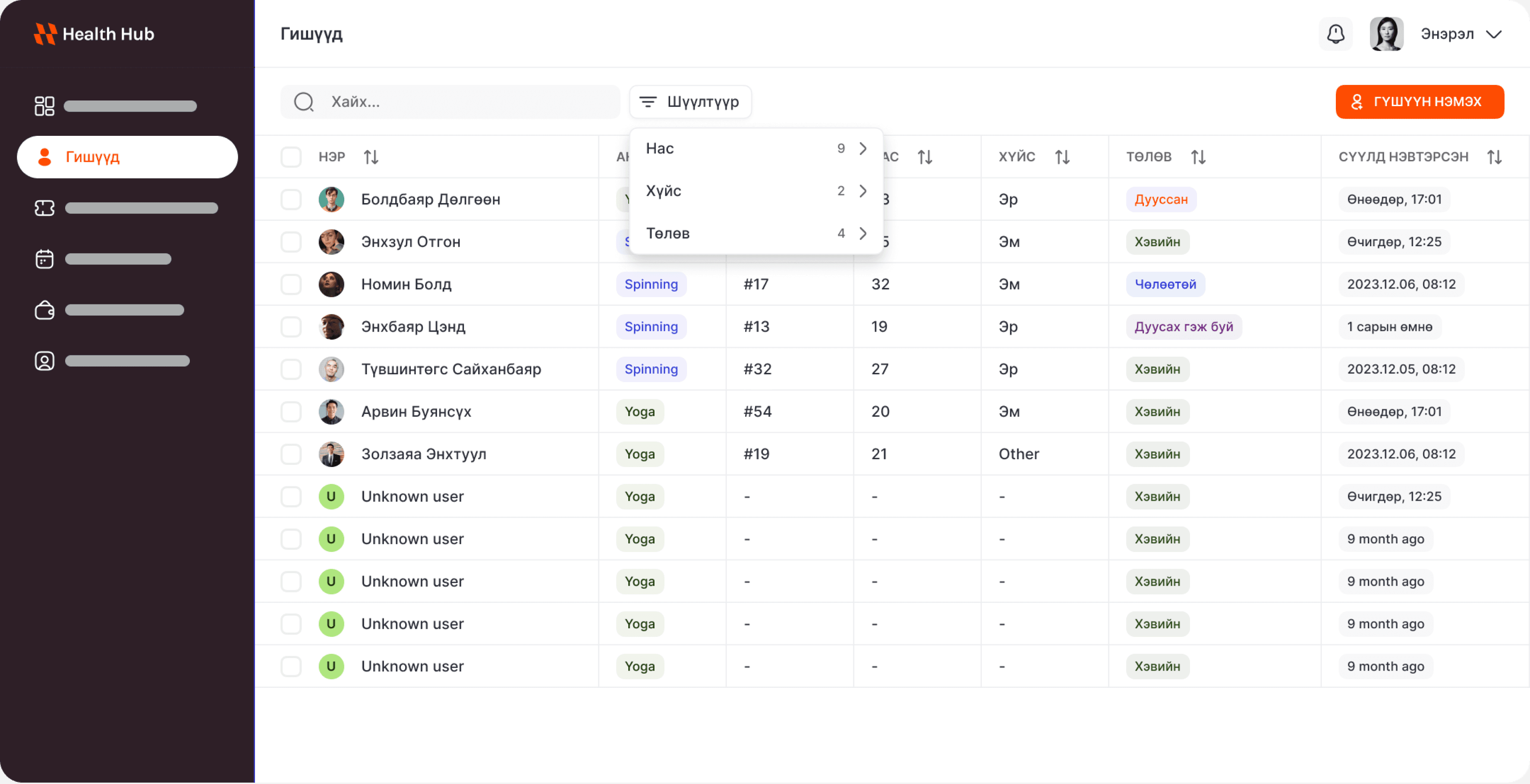Image resolution: width=1530 pixels, height=784 pixels.
Task: Click the Spinning tag for Энхбаяр Цэнд
Action: (x=651, y=327)
